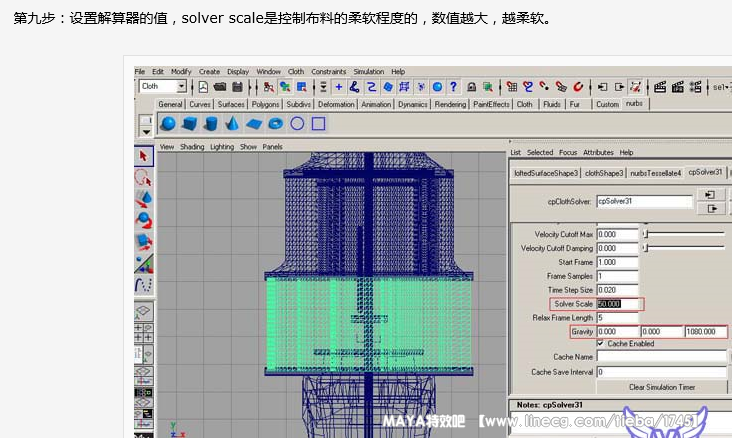Click the Clear Simulation Timer button
The height and width of the screenshot is (438, 732).
[661, 386]
